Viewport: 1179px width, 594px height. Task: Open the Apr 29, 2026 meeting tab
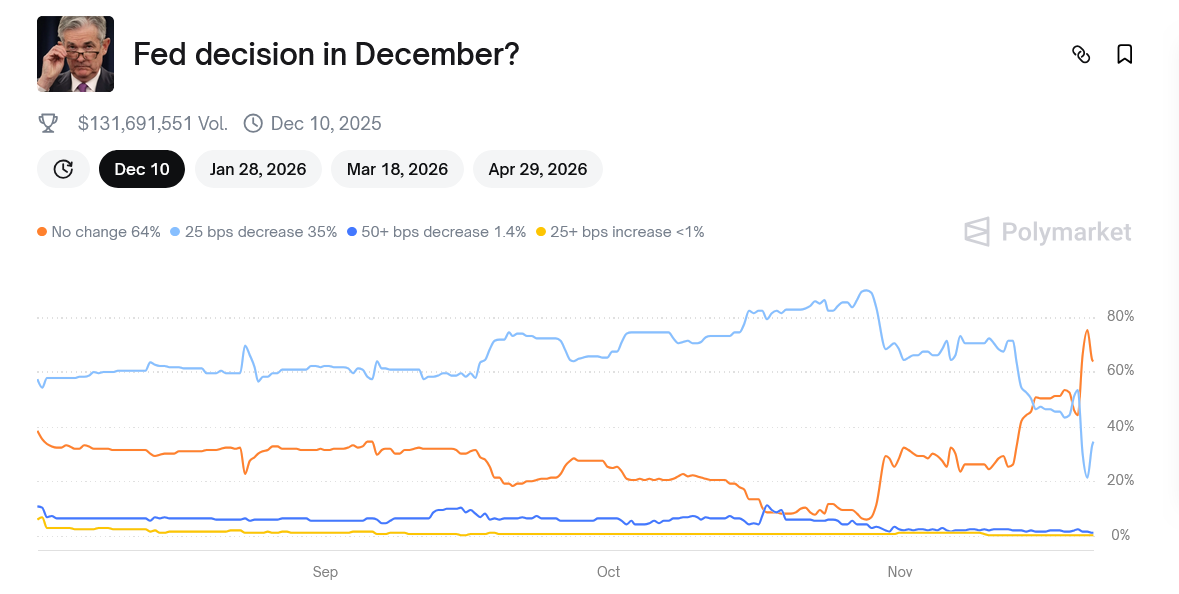[x=537, y=169]
